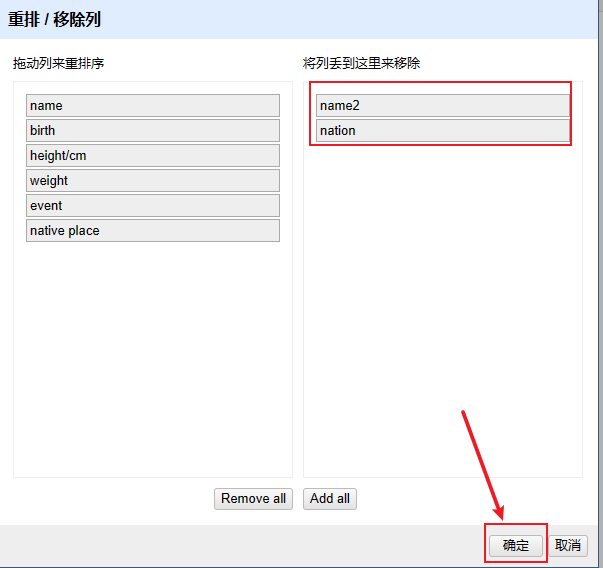Image resolution: width=603 pixels, height=568 pixels.
Task: Select the weight column item
Action: 153,180
